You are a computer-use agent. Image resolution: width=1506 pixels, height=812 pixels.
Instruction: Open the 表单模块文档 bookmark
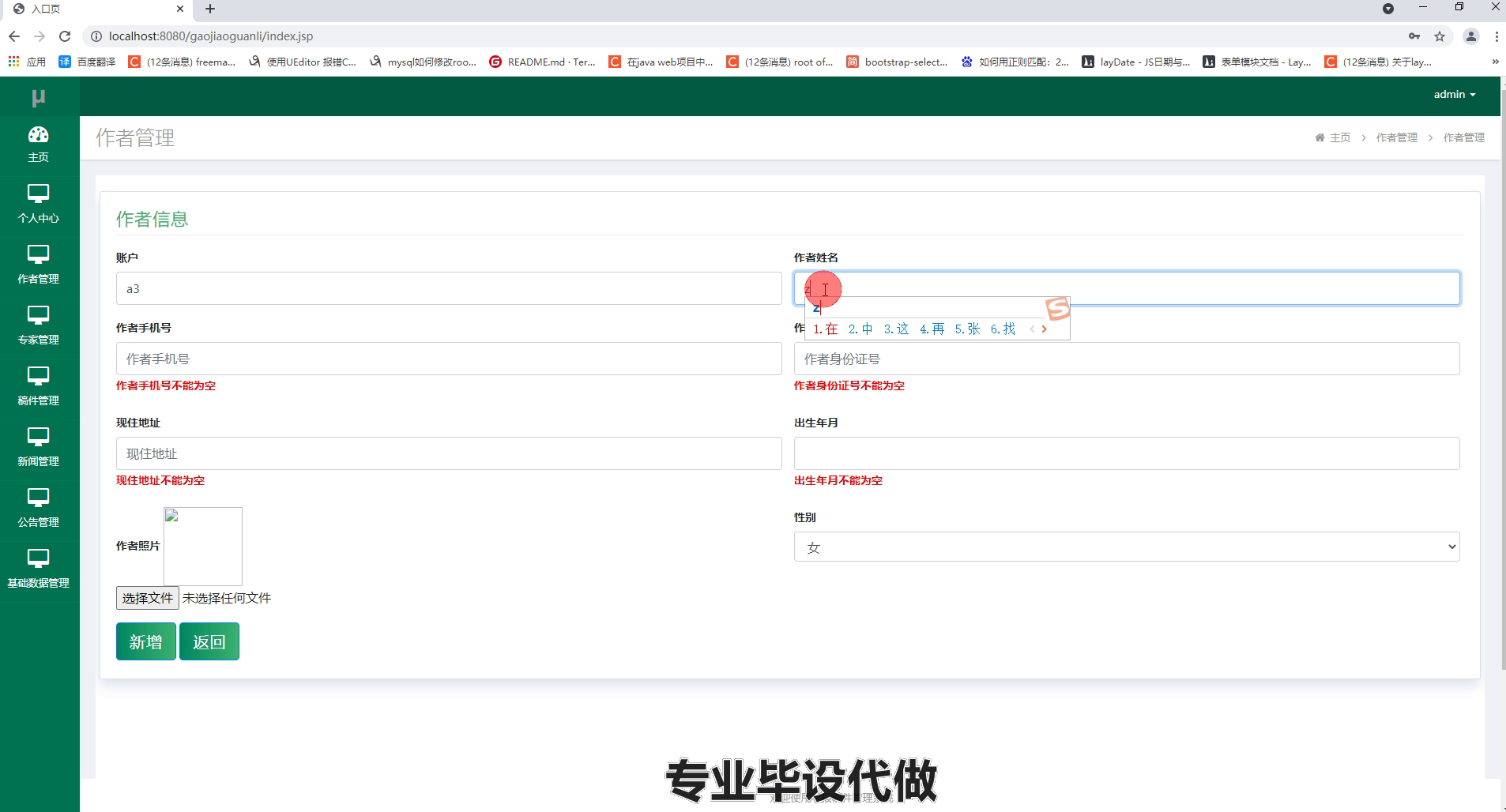click(1257, 62)
